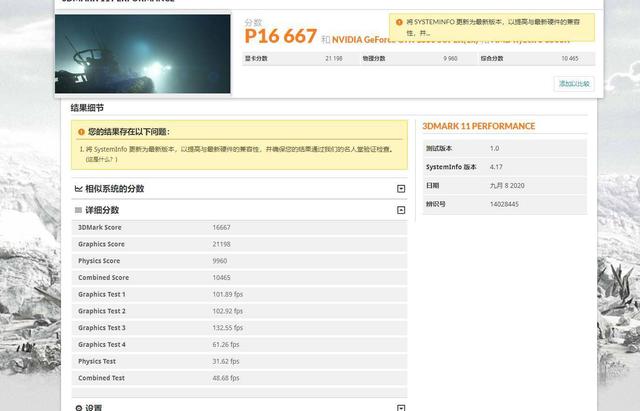The image size is (640, 411).
Task: Select Graphics Test 3 value 132.55 fps
Action: coord(227,328)
